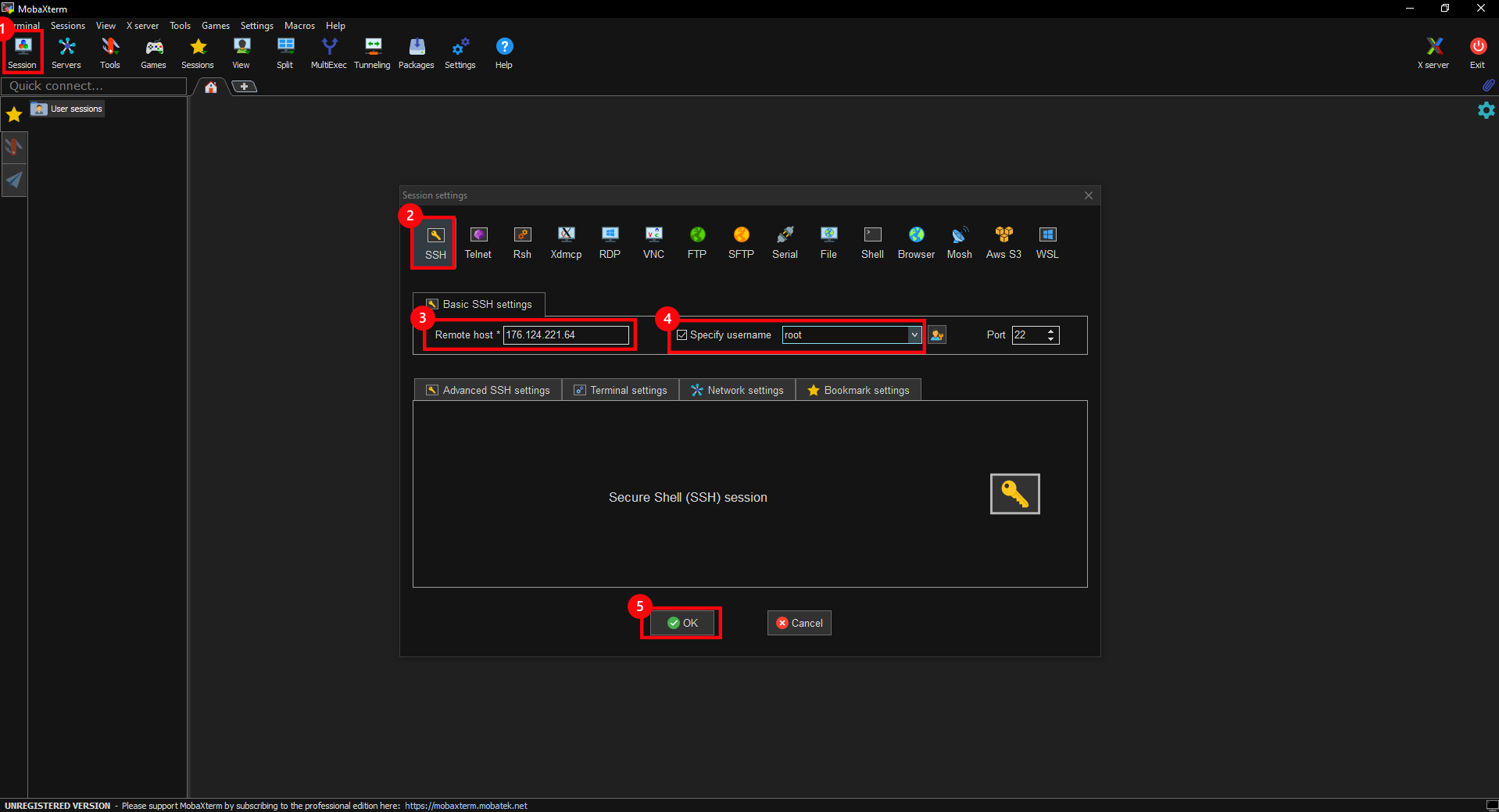Viewport: 1499px width, 812px height.
Task: Expand the username dropdown arrow
Action: (x=914, y=335)
